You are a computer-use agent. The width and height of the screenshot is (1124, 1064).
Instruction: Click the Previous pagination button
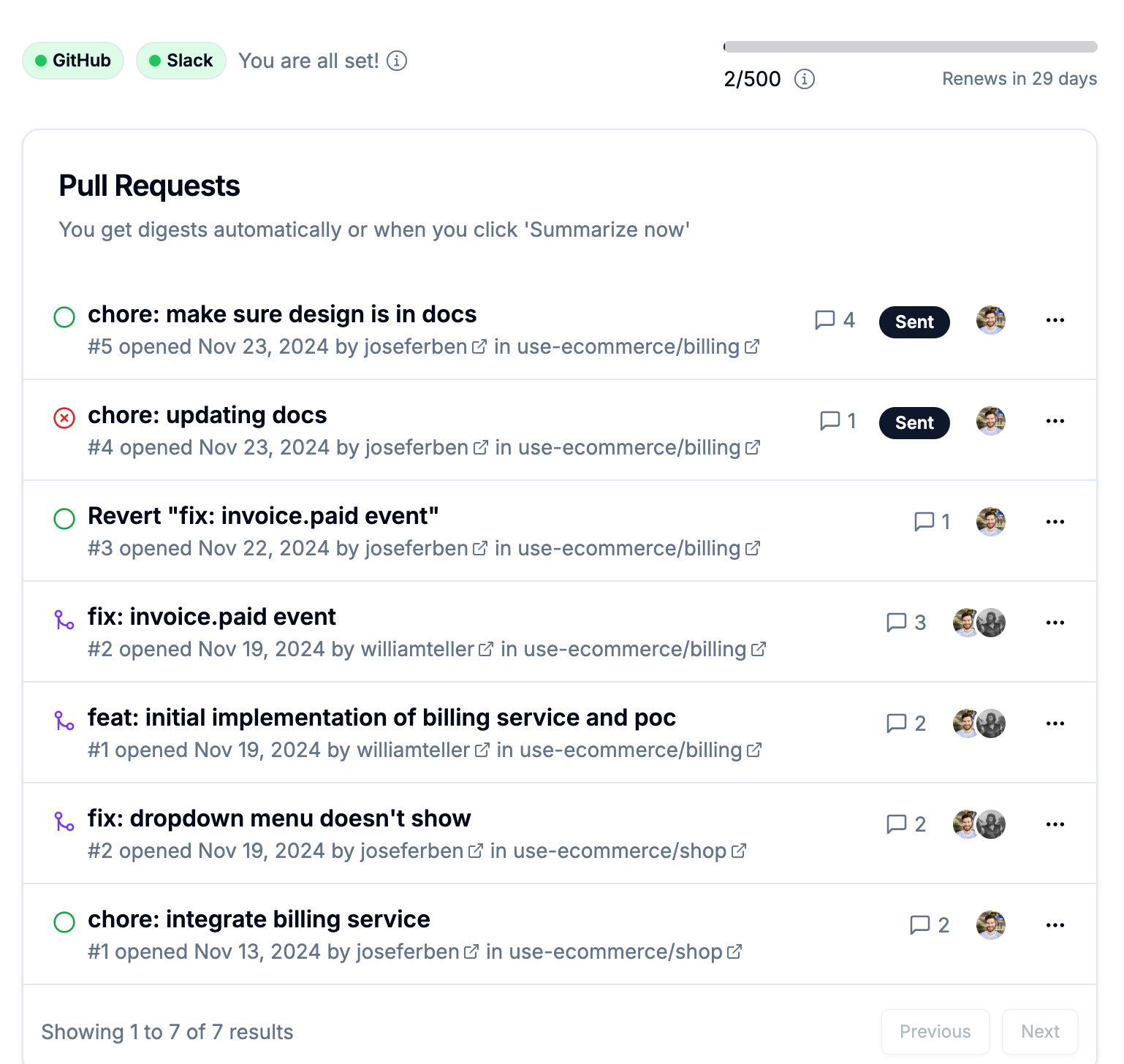click(935, 1032)
